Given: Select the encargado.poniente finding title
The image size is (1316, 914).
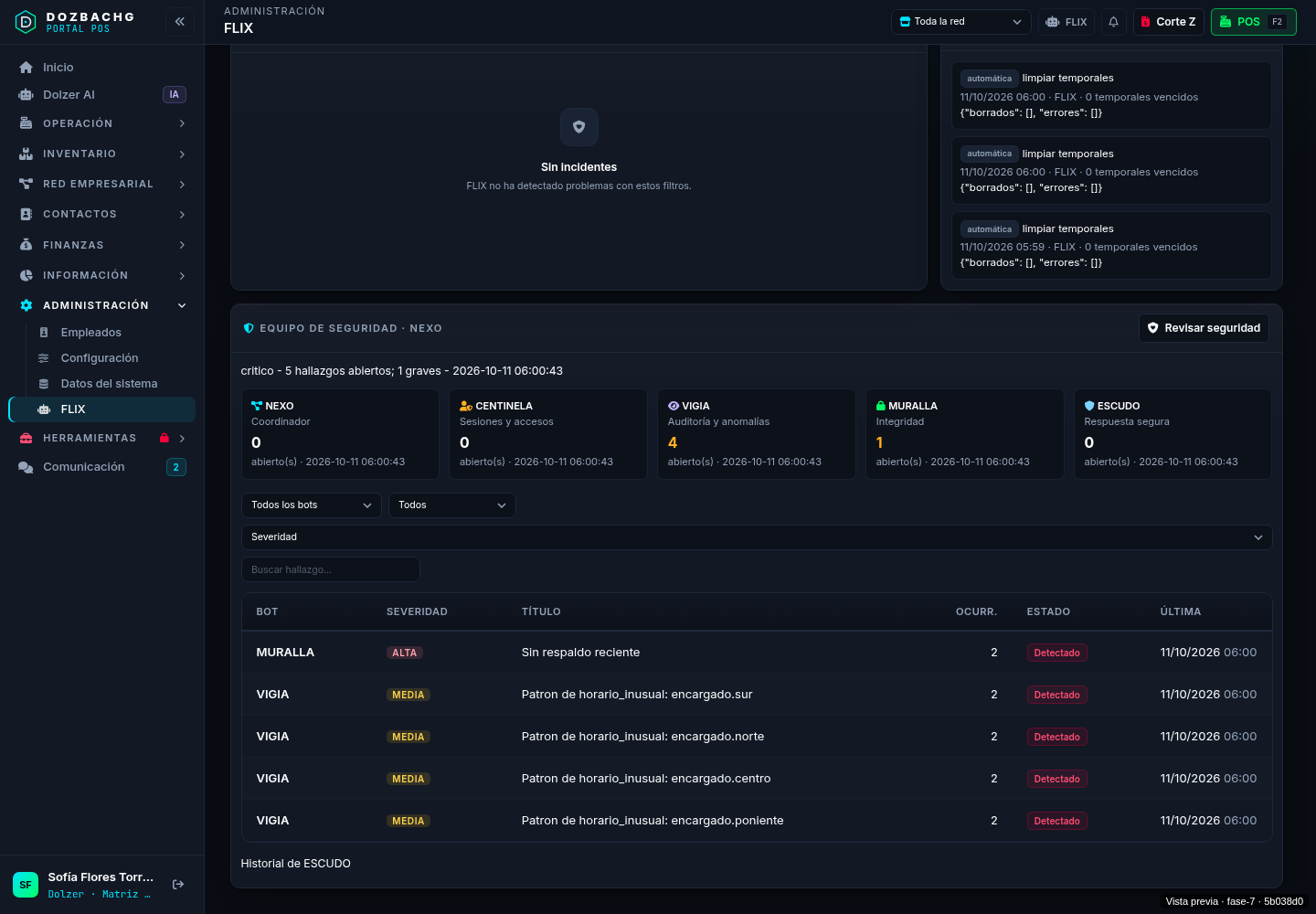Looking at the screenshot, I should (653, 821).
